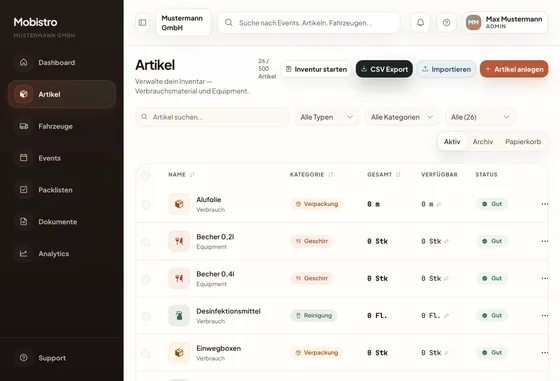Click the Mobistro logo
Viewport: 560px width, 381px height.
click(x=35, y=22)
